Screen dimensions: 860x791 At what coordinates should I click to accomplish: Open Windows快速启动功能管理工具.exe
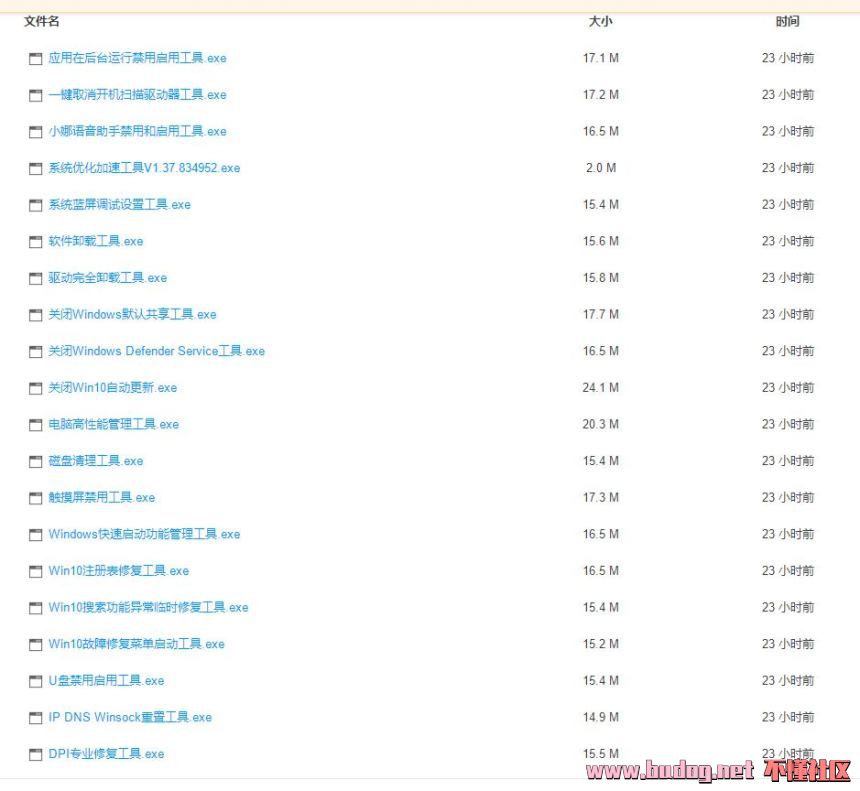point(144,534)
